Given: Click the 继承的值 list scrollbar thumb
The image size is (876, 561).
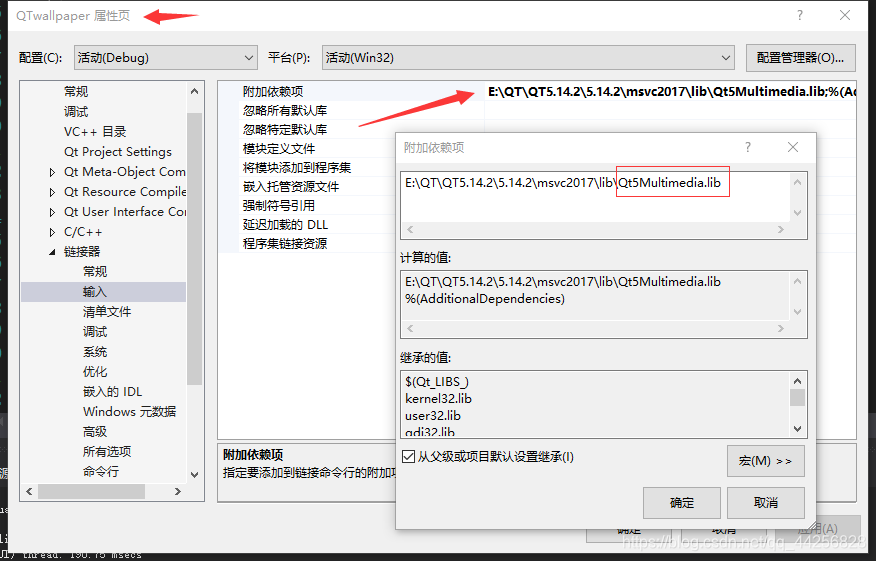Looking at the screenshot, I should tap(797, 397).
